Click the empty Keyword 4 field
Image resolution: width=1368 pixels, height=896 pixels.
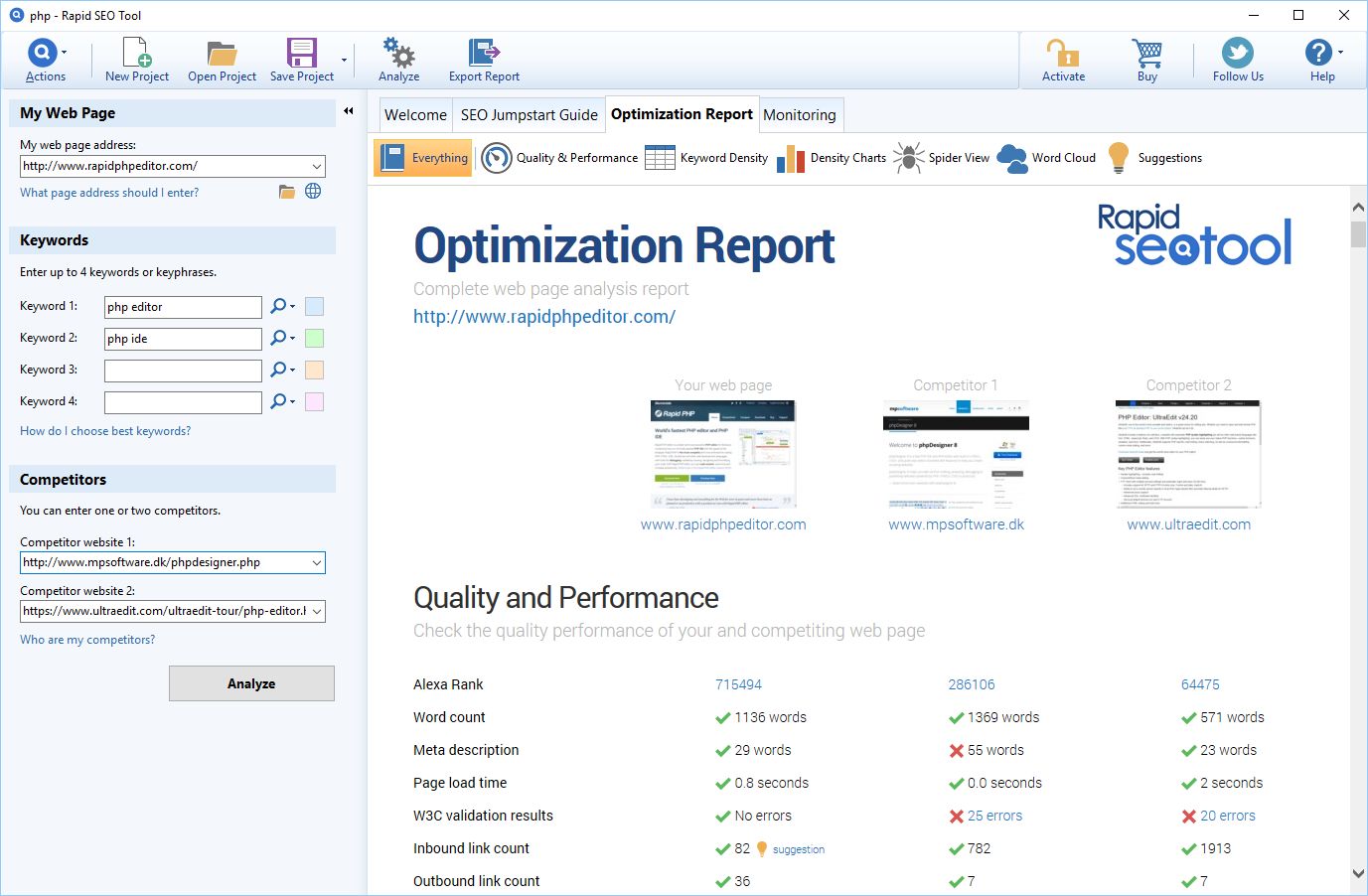[183, 402]
